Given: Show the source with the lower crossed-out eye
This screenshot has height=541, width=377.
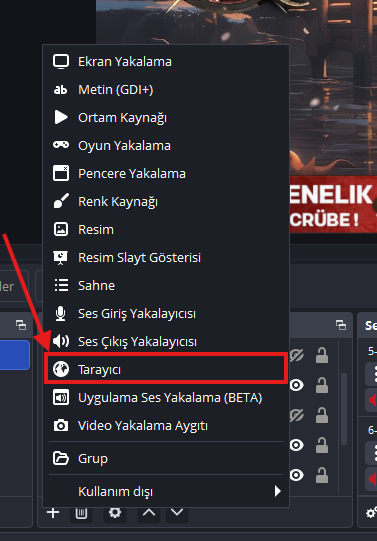Looking at the screenshot, I should click(297, 415).
